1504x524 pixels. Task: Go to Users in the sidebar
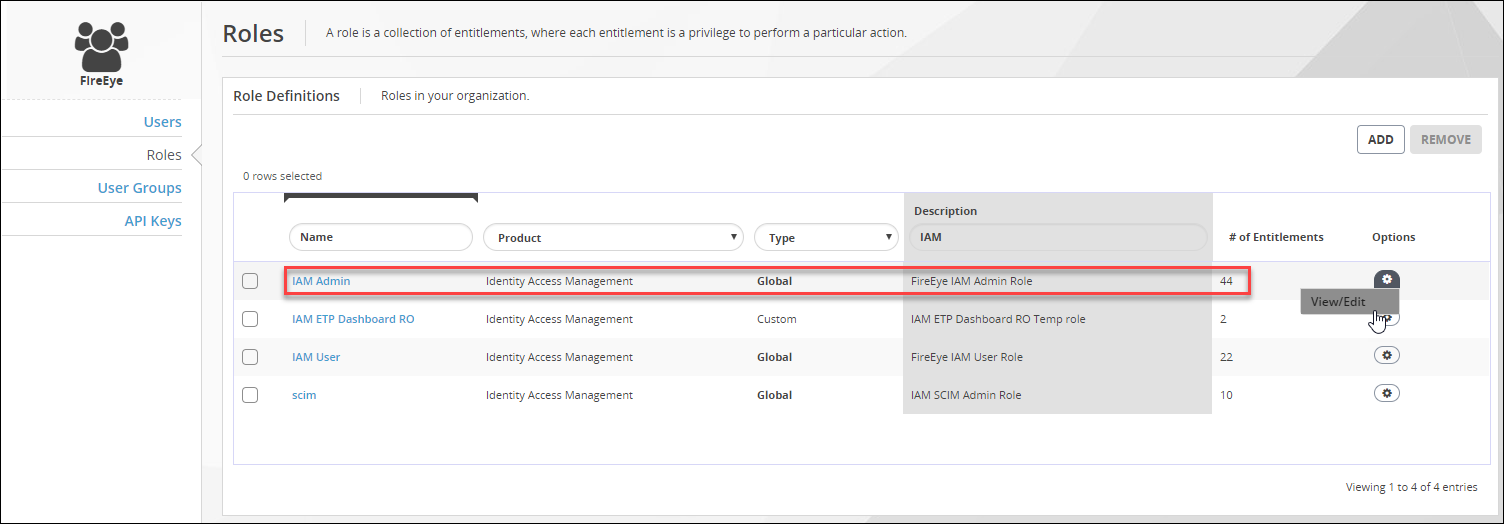coord(163,122)
